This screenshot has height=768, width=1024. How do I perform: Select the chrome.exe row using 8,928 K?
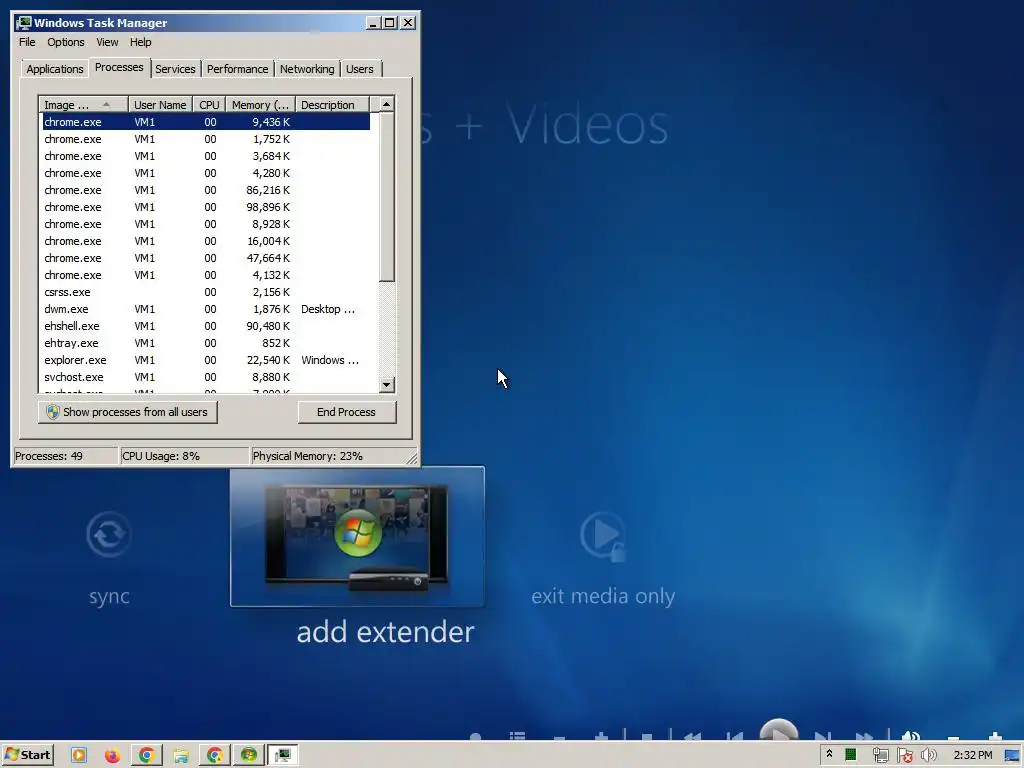[x=206, y=224]
